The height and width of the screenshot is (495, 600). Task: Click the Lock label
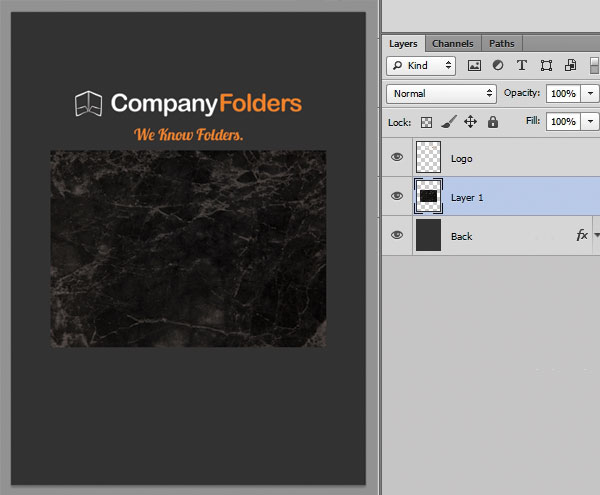399,123
